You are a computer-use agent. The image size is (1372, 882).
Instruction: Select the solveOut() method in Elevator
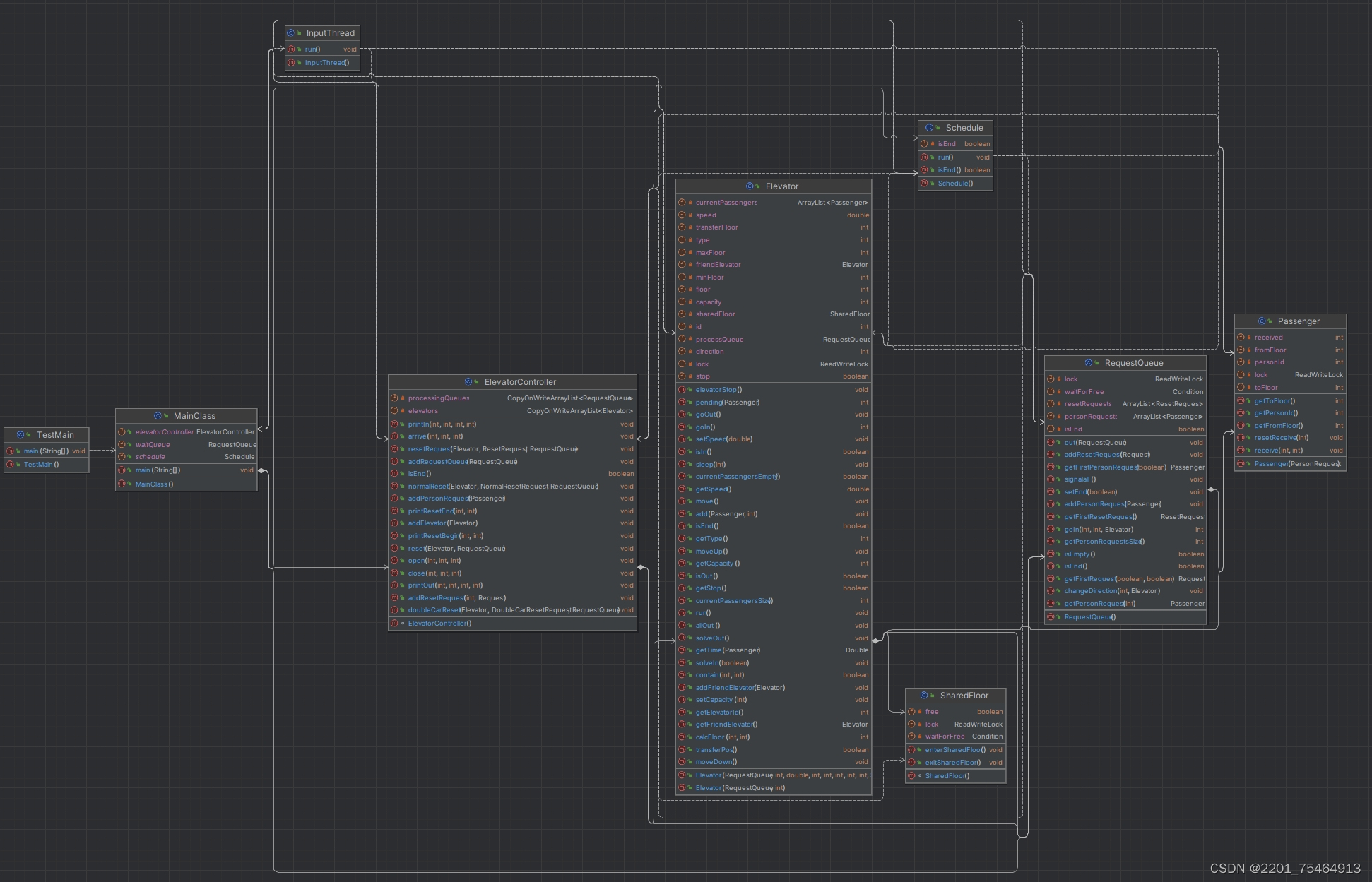click(774, 638)
